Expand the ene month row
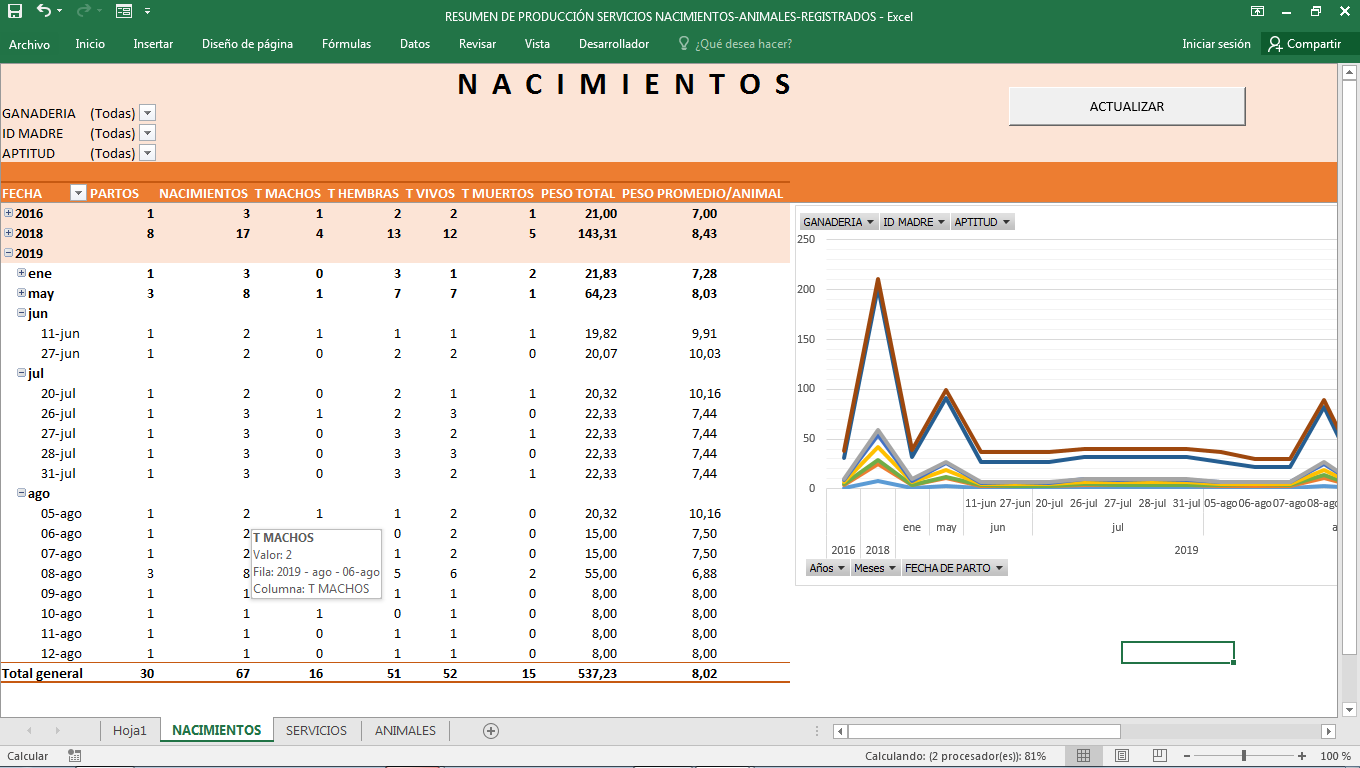 [22, 273]
